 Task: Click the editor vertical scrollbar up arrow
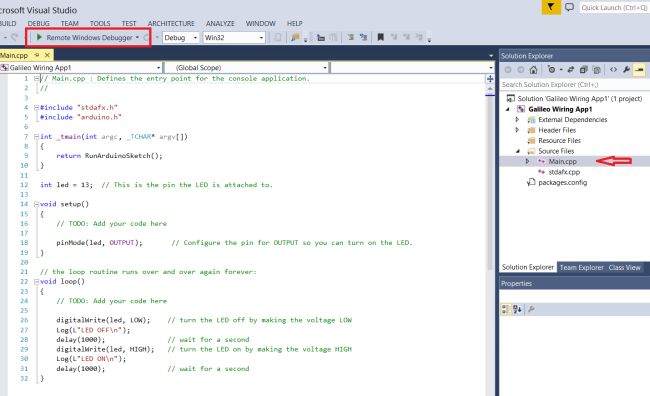(x=490, y=89)
